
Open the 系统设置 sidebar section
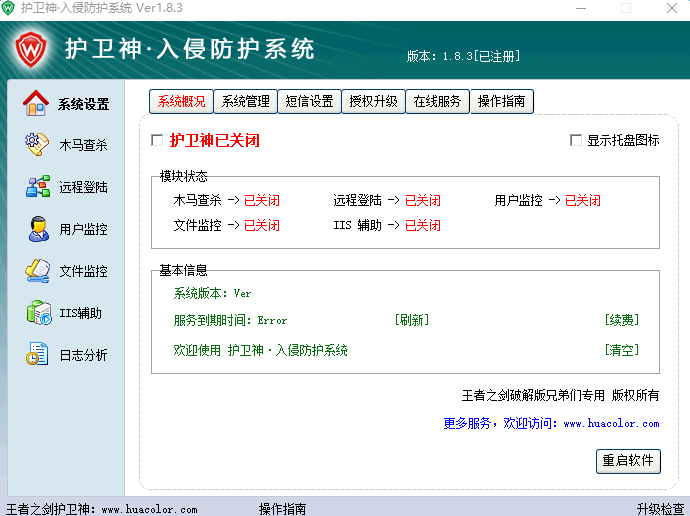(x=83, y=104)
